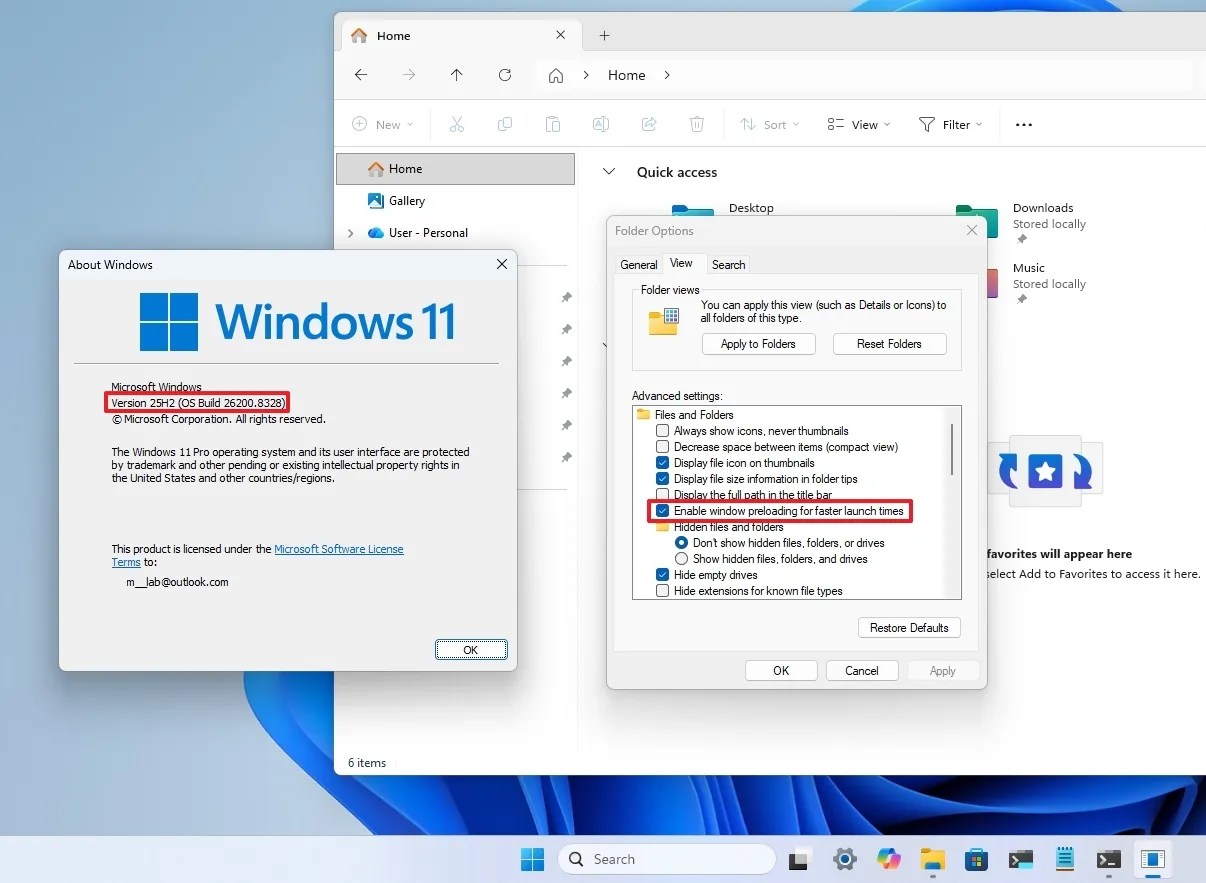Select the View tab in Folder Options
This screenshot has height=883, width=1206.
point(681,263)
